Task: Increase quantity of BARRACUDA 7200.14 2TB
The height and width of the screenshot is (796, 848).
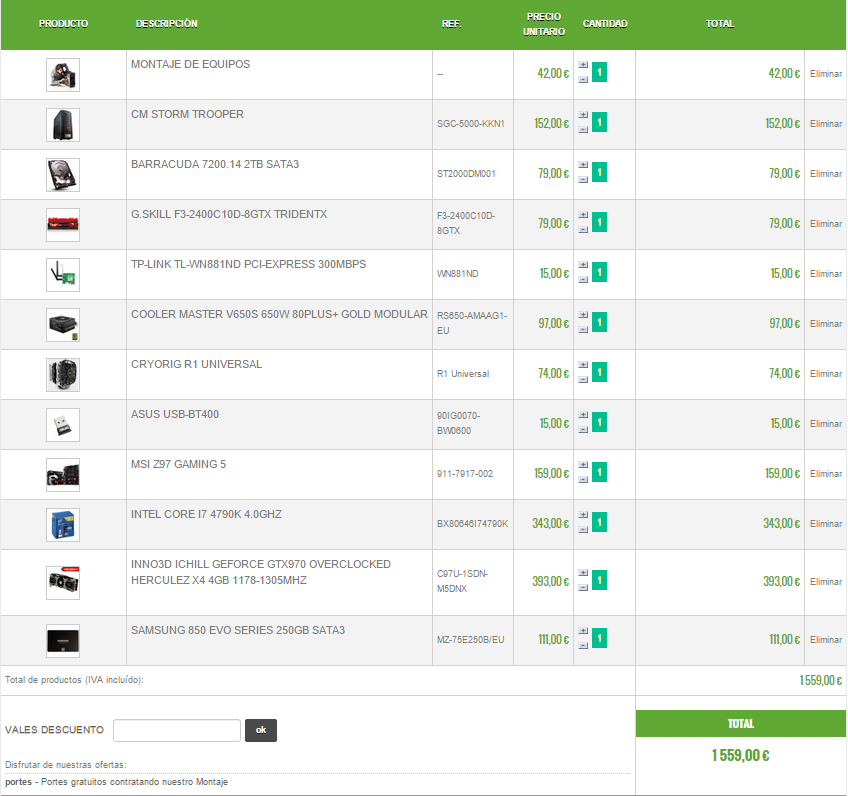Action: [x=583, y=165]
